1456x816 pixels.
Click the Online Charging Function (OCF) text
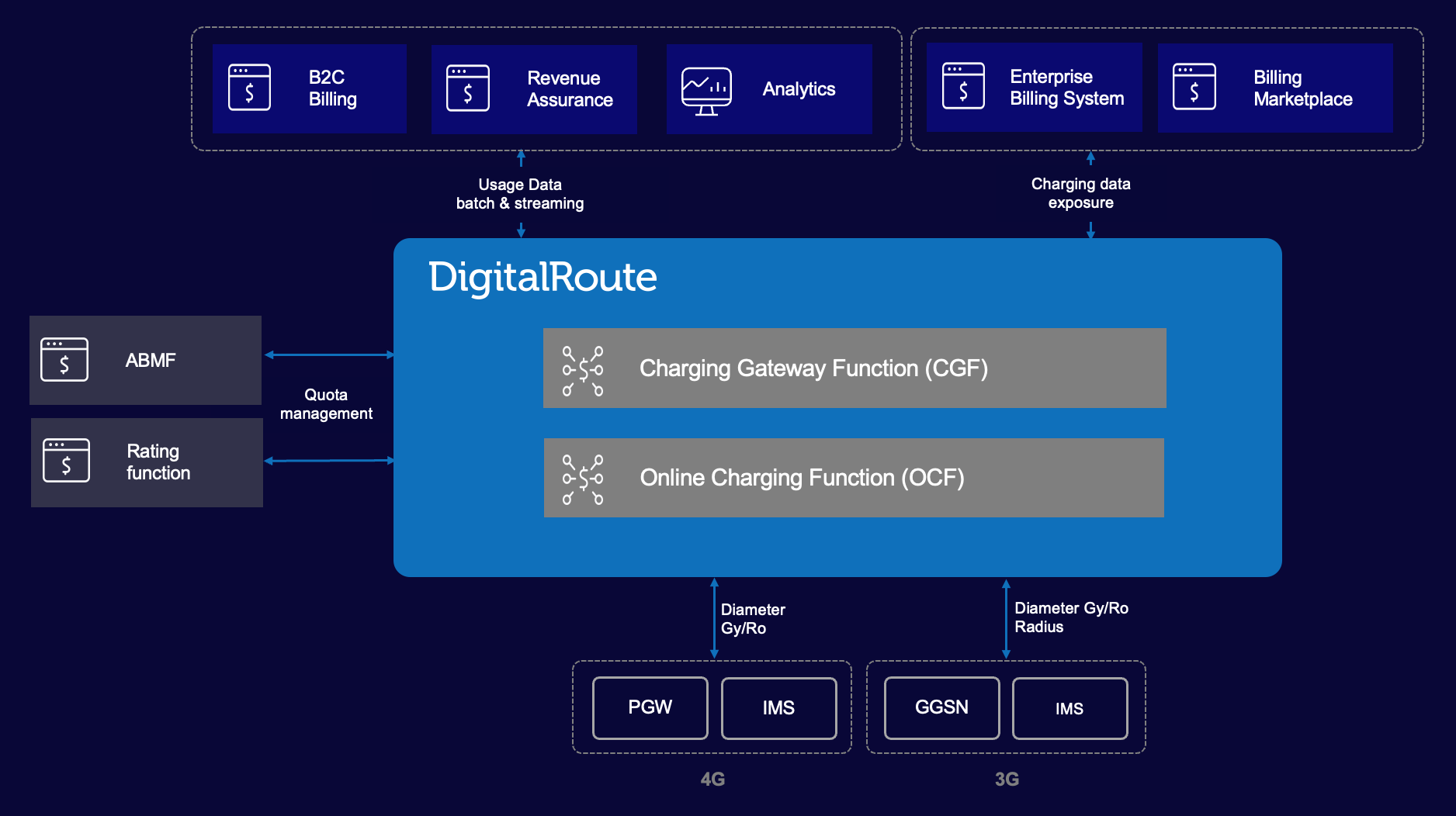click(802, 478)
